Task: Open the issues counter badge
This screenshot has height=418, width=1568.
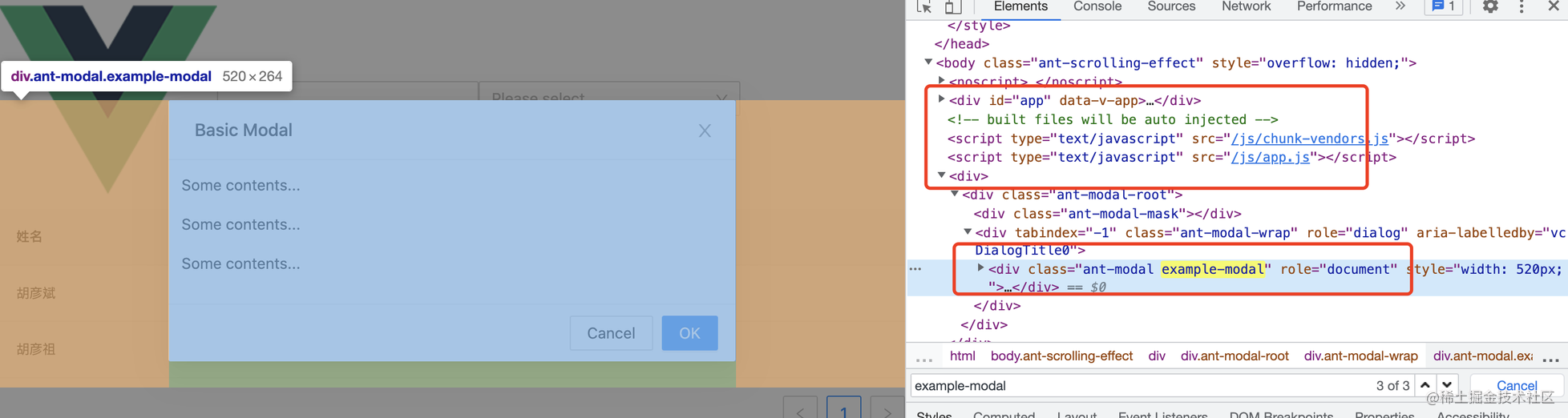Action: coord(1444,6)
